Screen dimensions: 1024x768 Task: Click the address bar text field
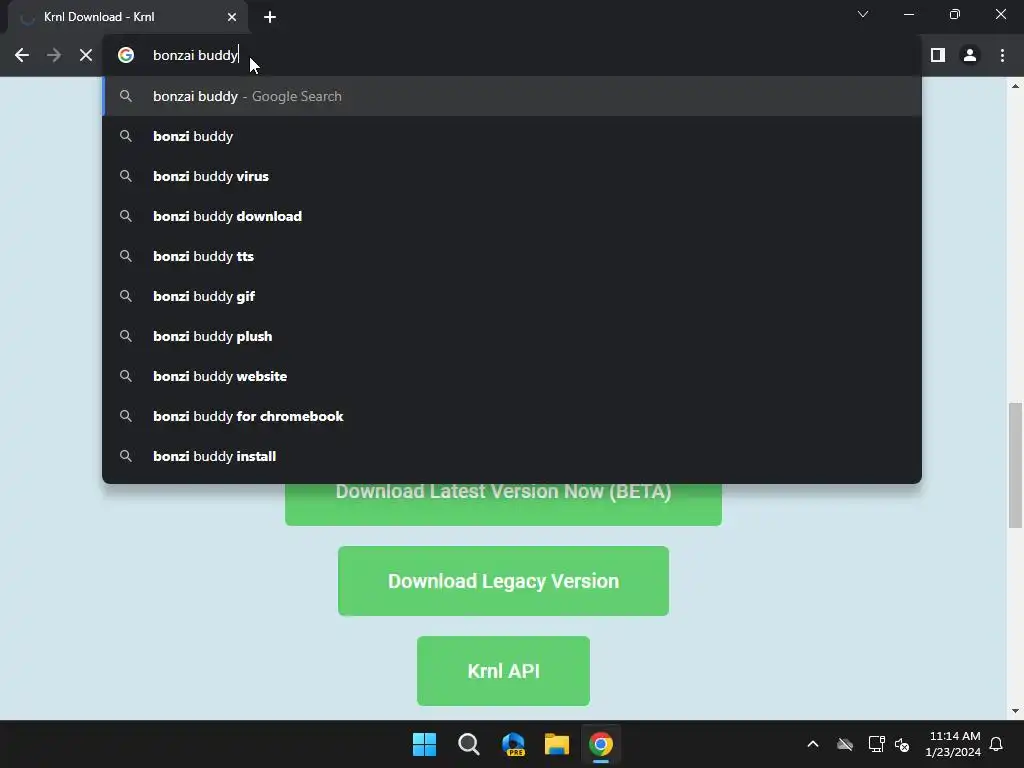[511, 55]
